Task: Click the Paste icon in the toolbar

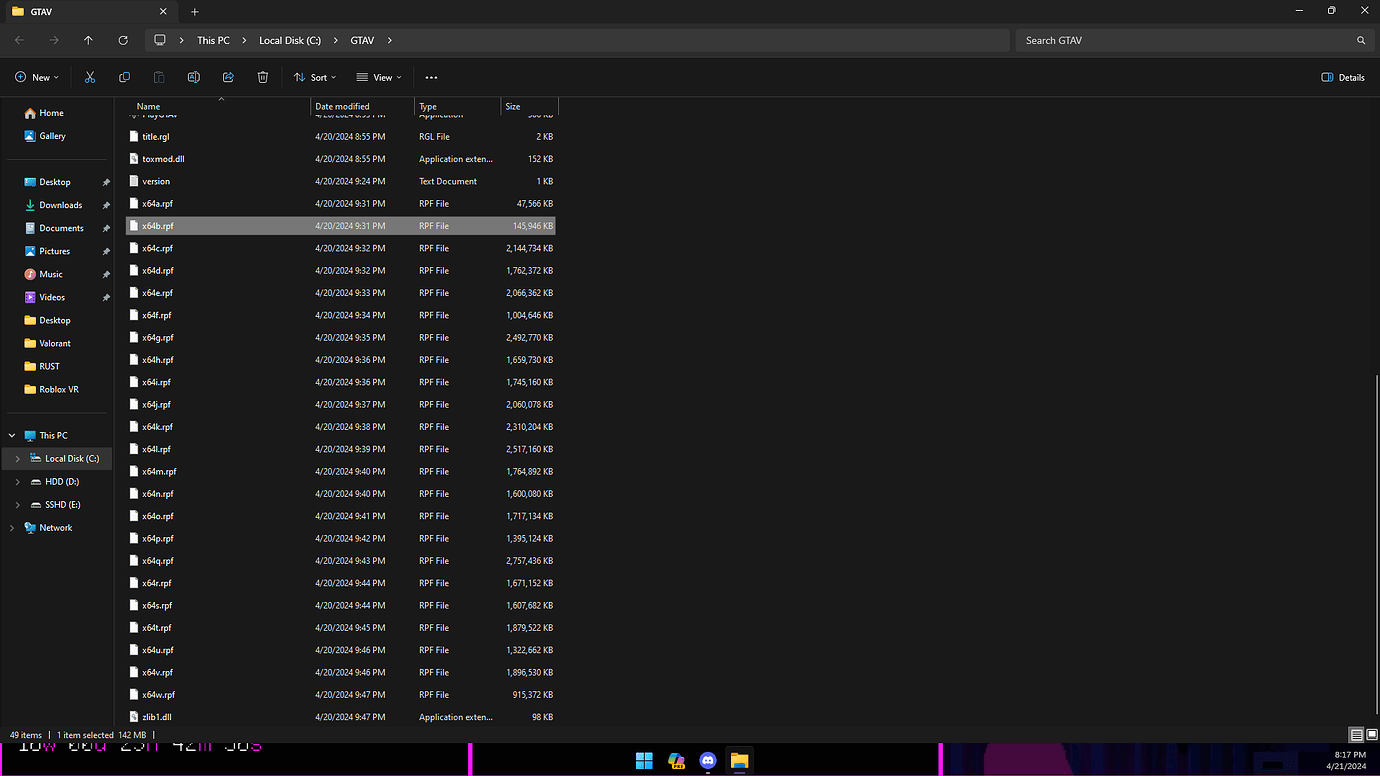Action: [158, 77]
